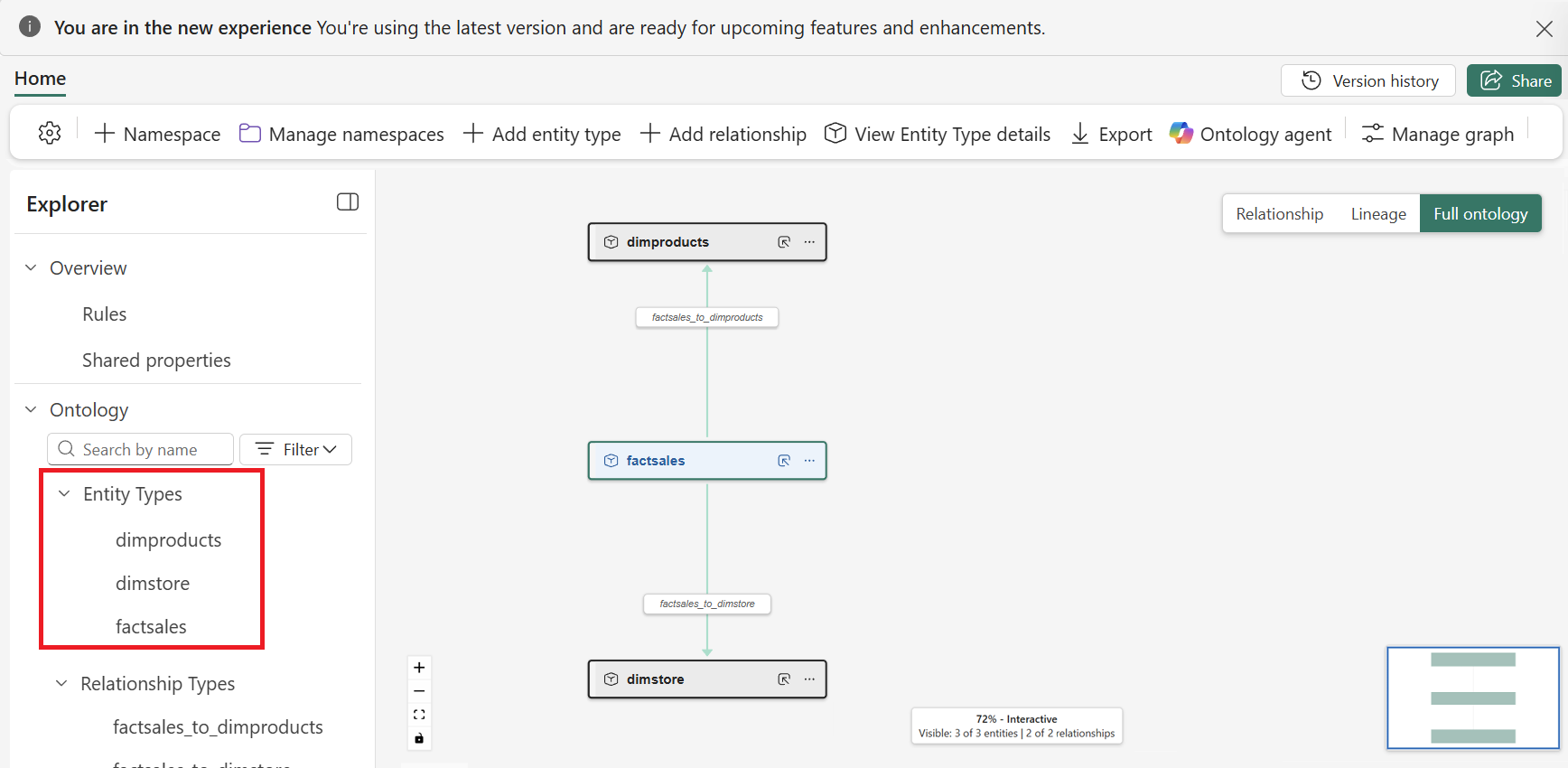The height and width of the screenshot is (768, 1568).
Task: Fit graph to view icon
Action: 419,715
